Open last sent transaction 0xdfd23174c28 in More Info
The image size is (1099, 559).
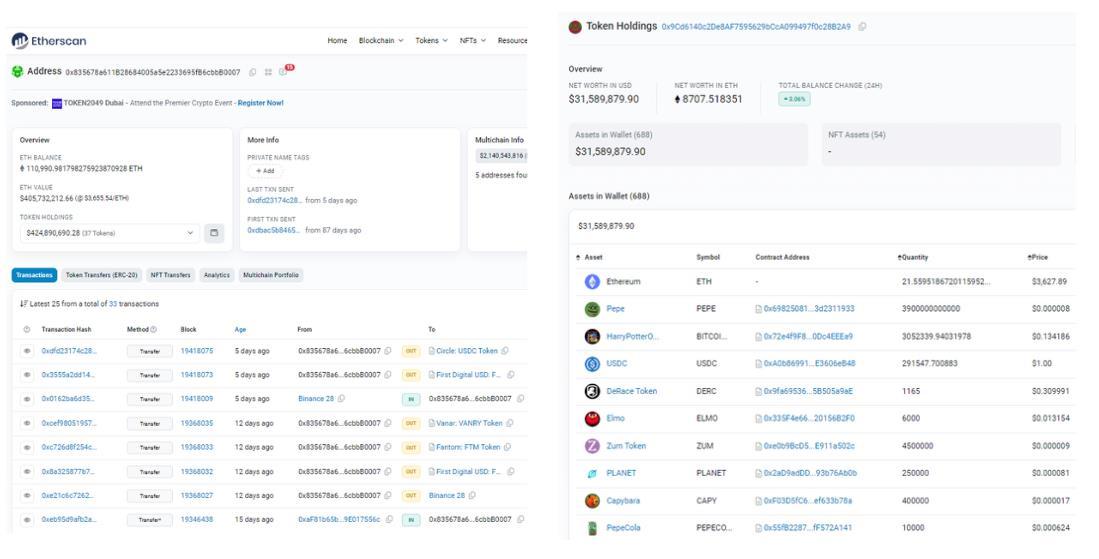(274, 200)
